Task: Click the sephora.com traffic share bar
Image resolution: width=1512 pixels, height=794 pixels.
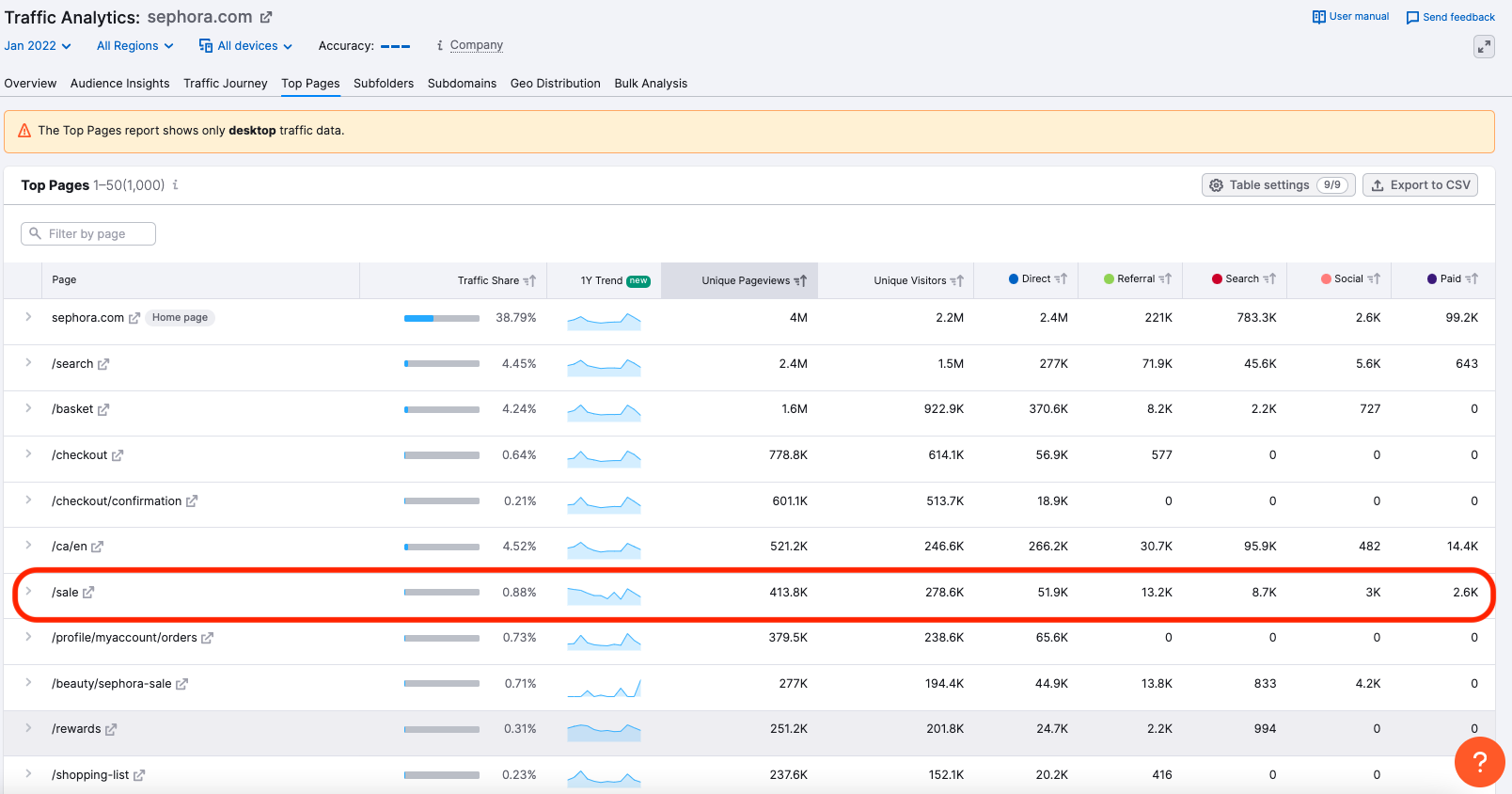Action: pos(442,318)
